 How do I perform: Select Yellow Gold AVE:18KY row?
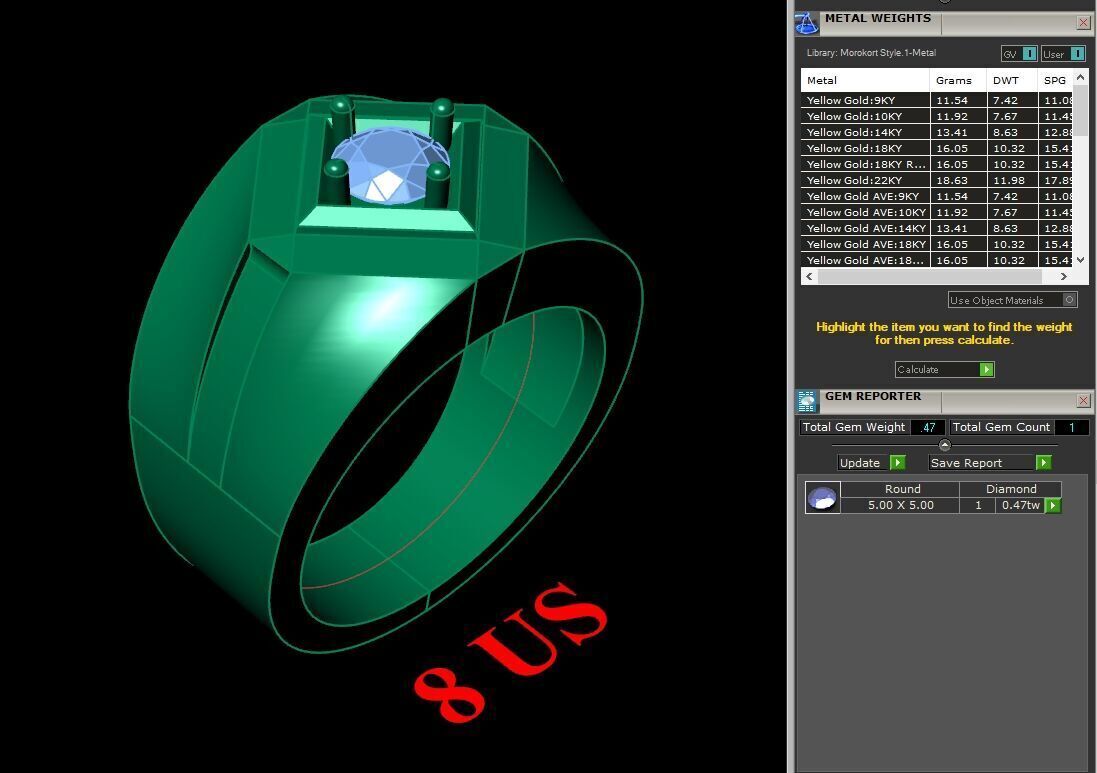coord(937,245)
